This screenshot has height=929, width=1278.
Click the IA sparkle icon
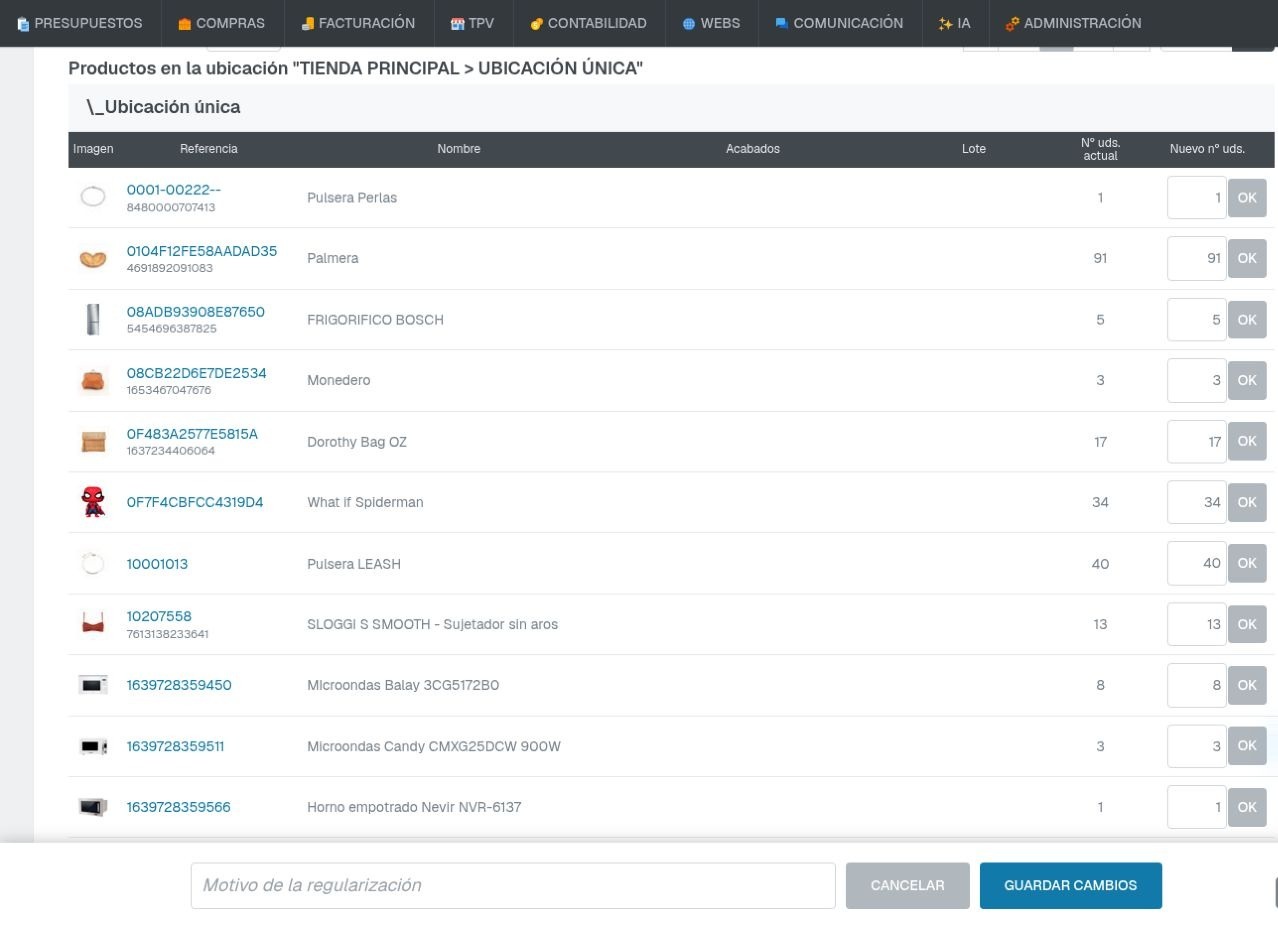[x=945, y=23]
